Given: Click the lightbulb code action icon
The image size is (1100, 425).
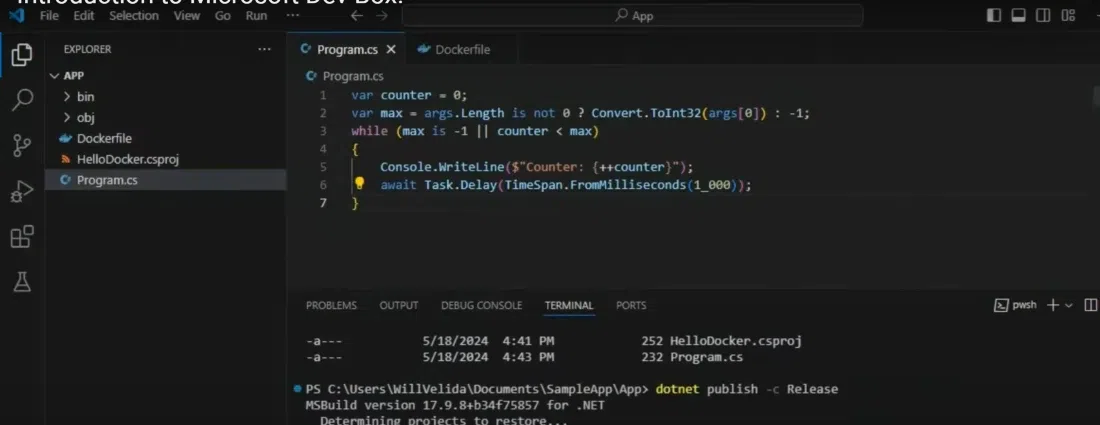Looking at the screenshot, I should click(359, 184).
